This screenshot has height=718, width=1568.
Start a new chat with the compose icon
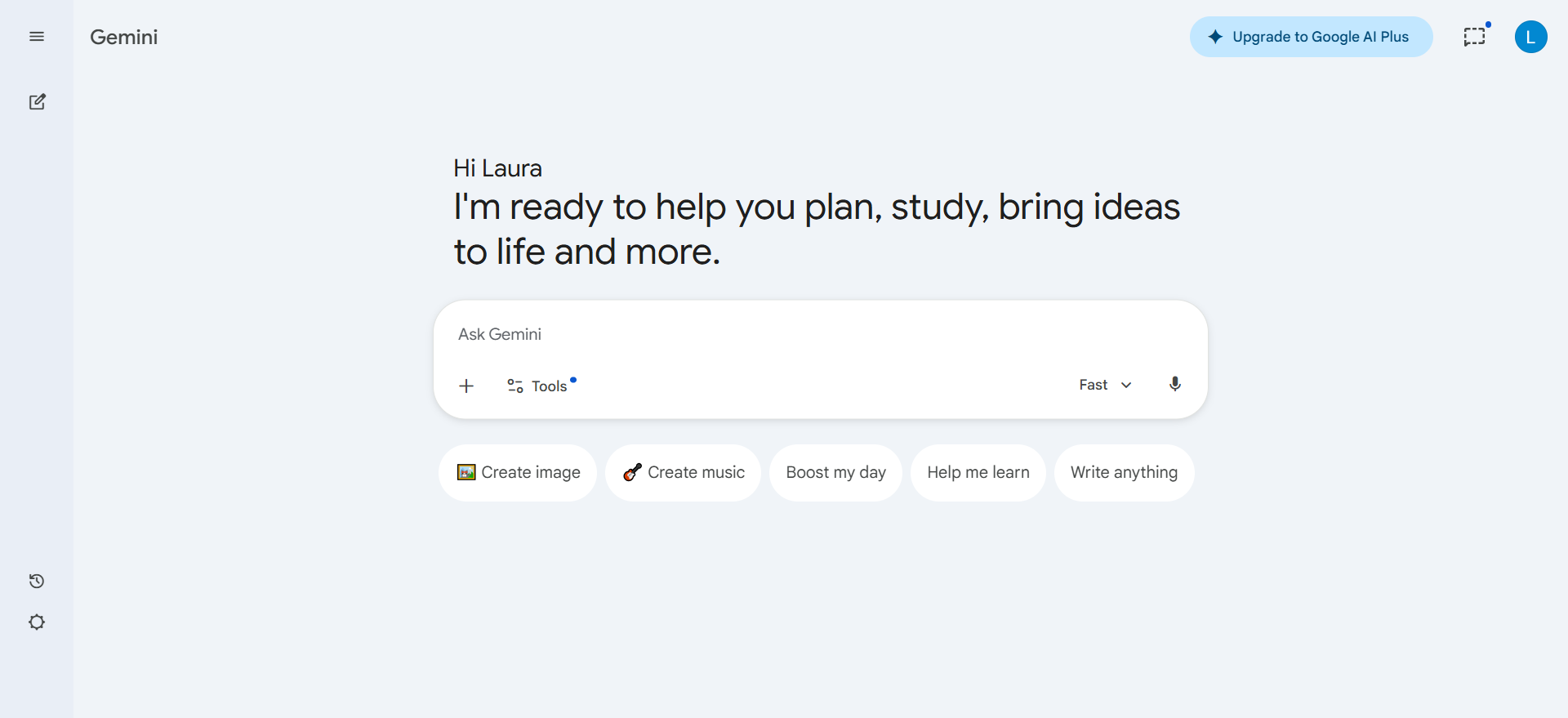37,102
